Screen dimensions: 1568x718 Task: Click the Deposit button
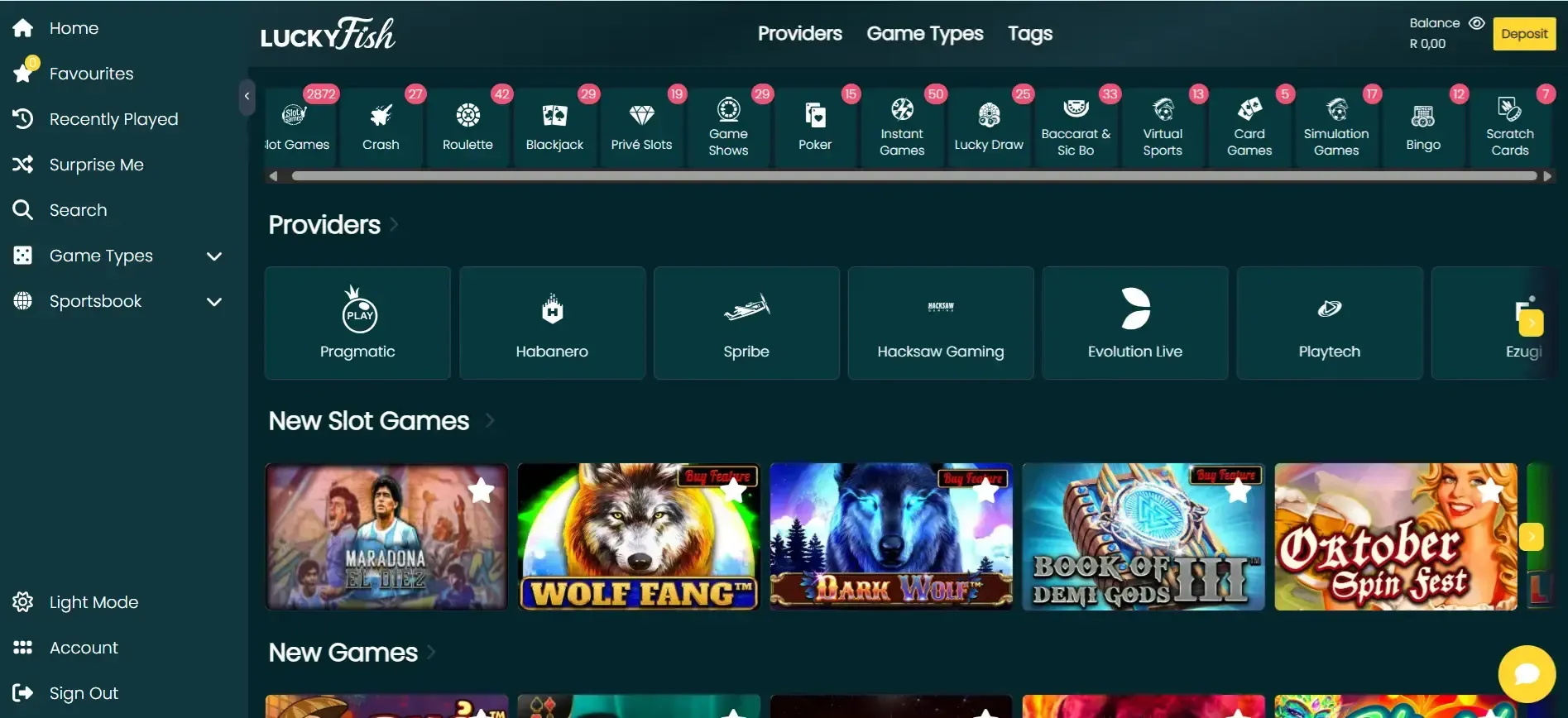tap(1524, 34)
